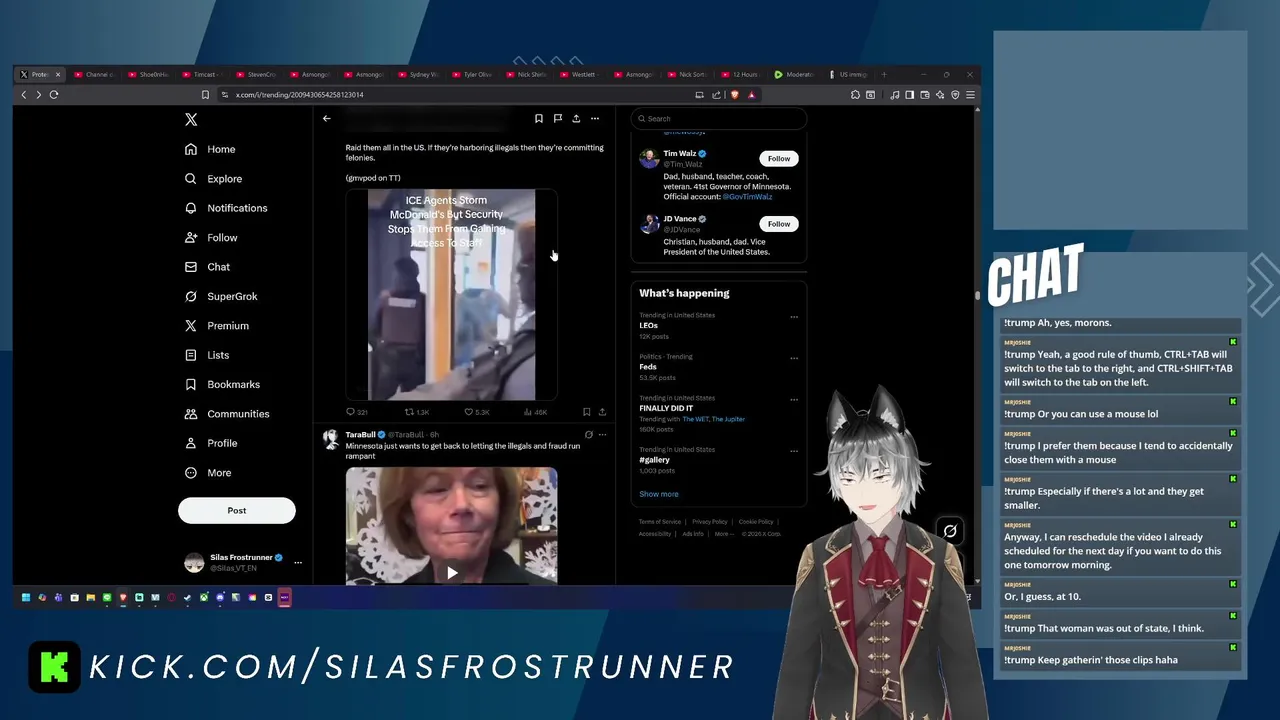Click Show more under What's happening
The image size is (1280, 720).
pyautogui.click(x=659, y=494)
